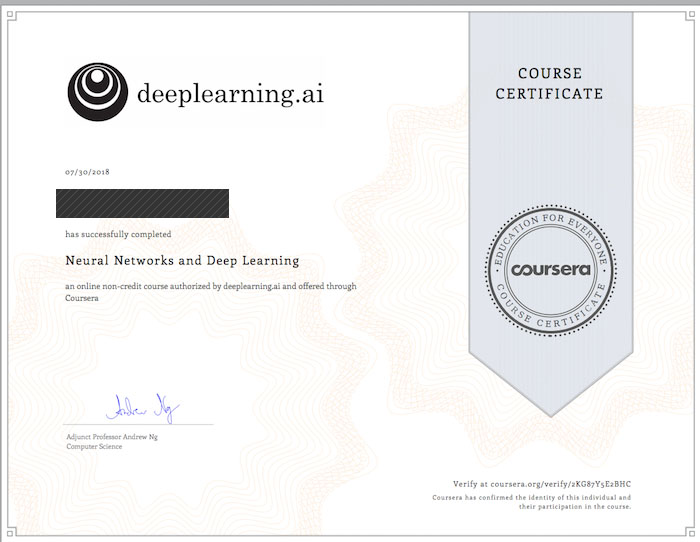This screenshot has width=700, height=542.
Task: Click the 'an online non-credit course authorized' line
Action: tap(211, 286)
